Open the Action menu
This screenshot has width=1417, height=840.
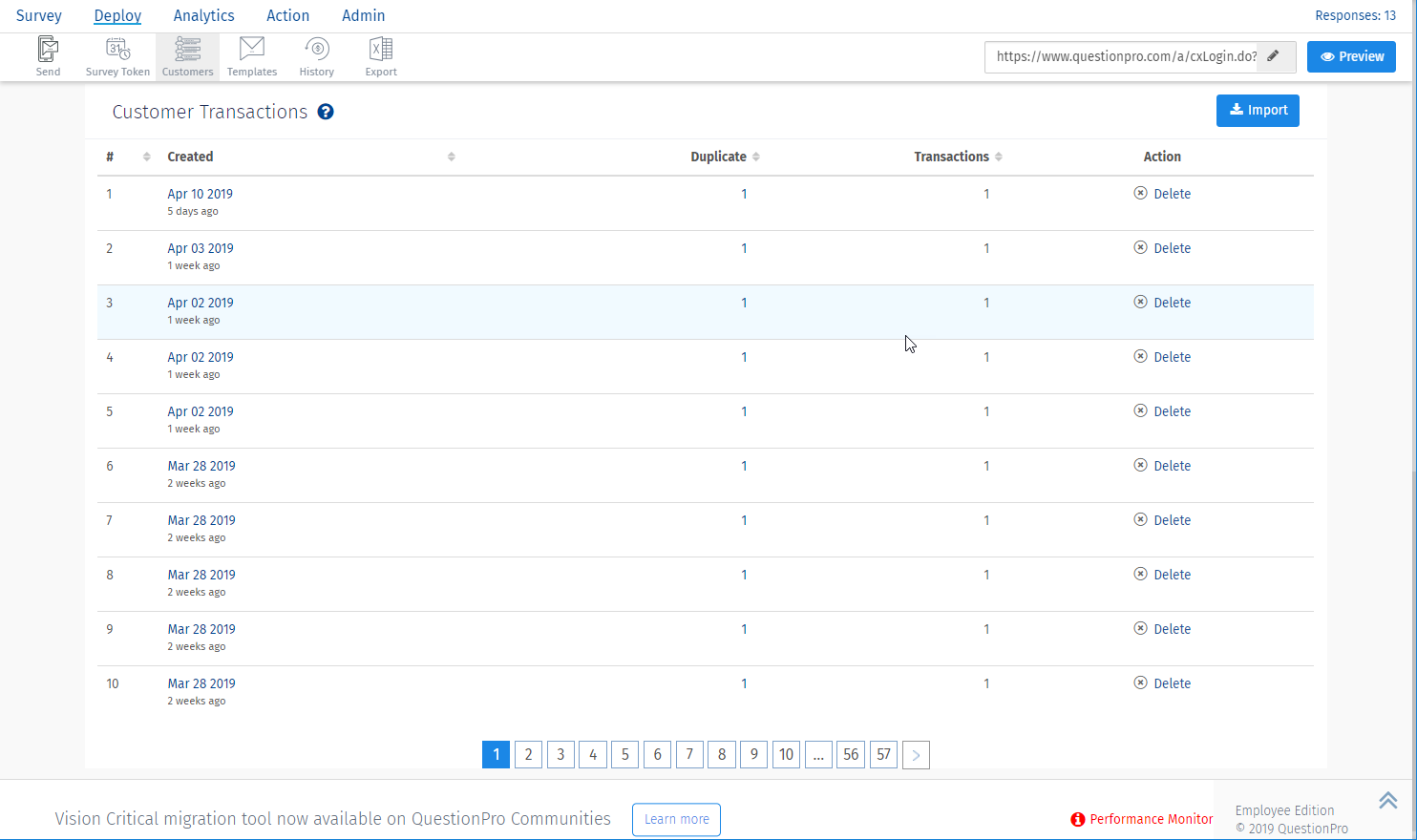click(287, 15)
